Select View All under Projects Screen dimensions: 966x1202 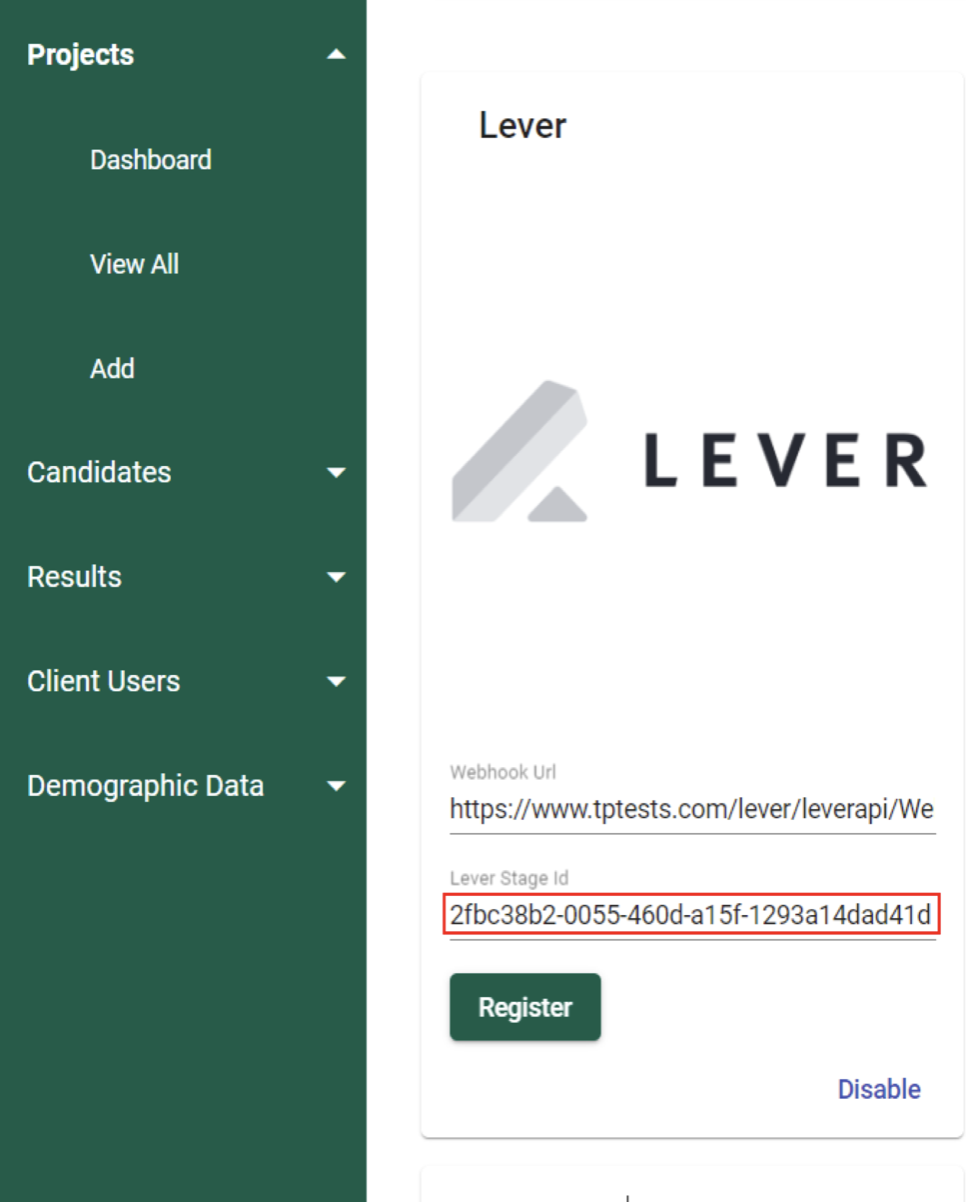[x=135, y=265]
